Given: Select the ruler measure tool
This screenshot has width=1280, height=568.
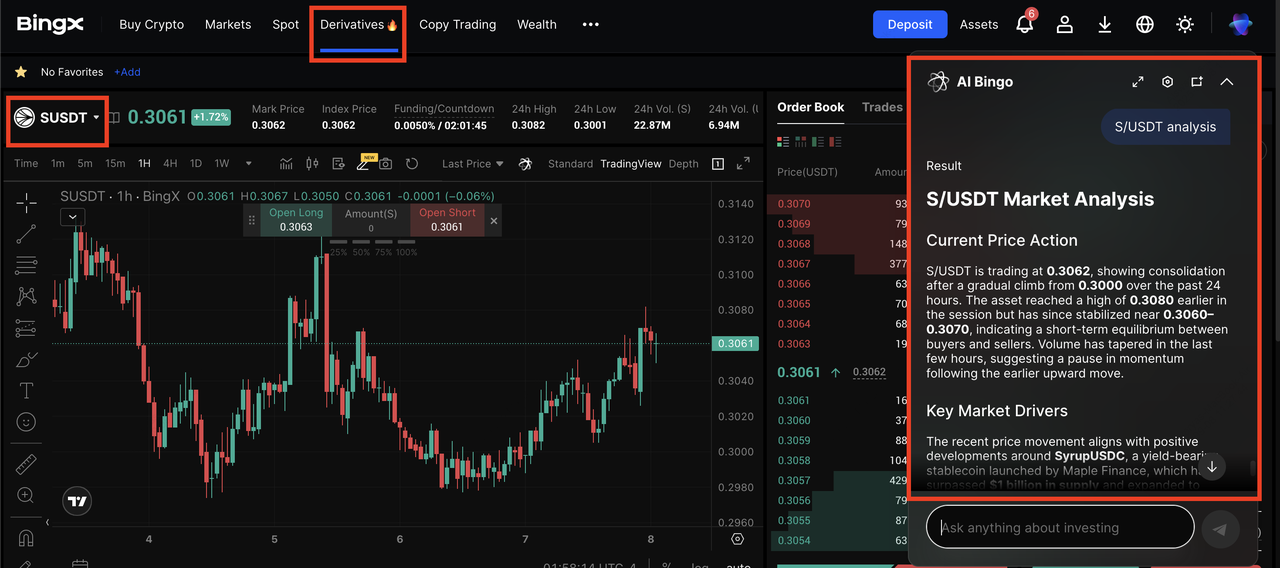Looking at the screenshot, I should pyautogui.click(x=26, y=465).
